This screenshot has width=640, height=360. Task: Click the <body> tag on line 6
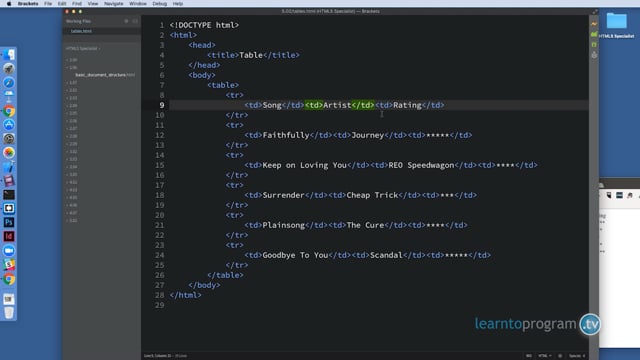point(202,75)
